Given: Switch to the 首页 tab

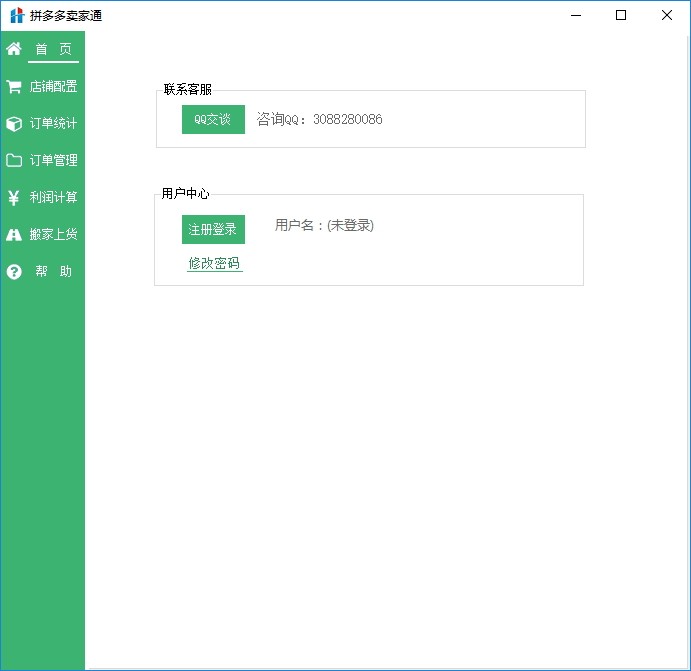Looking at the screenshot, I should click(53, 49).
